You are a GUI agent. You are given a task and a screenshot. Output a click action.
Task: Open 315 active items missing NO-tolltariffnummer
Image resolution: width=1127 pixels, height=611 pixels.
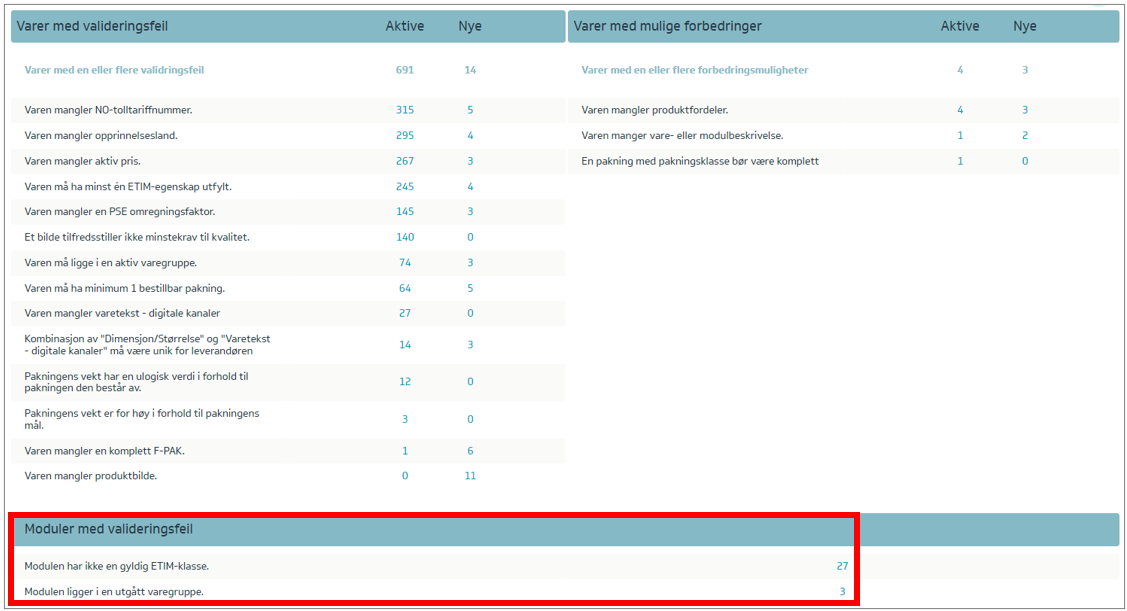[404, 110]
